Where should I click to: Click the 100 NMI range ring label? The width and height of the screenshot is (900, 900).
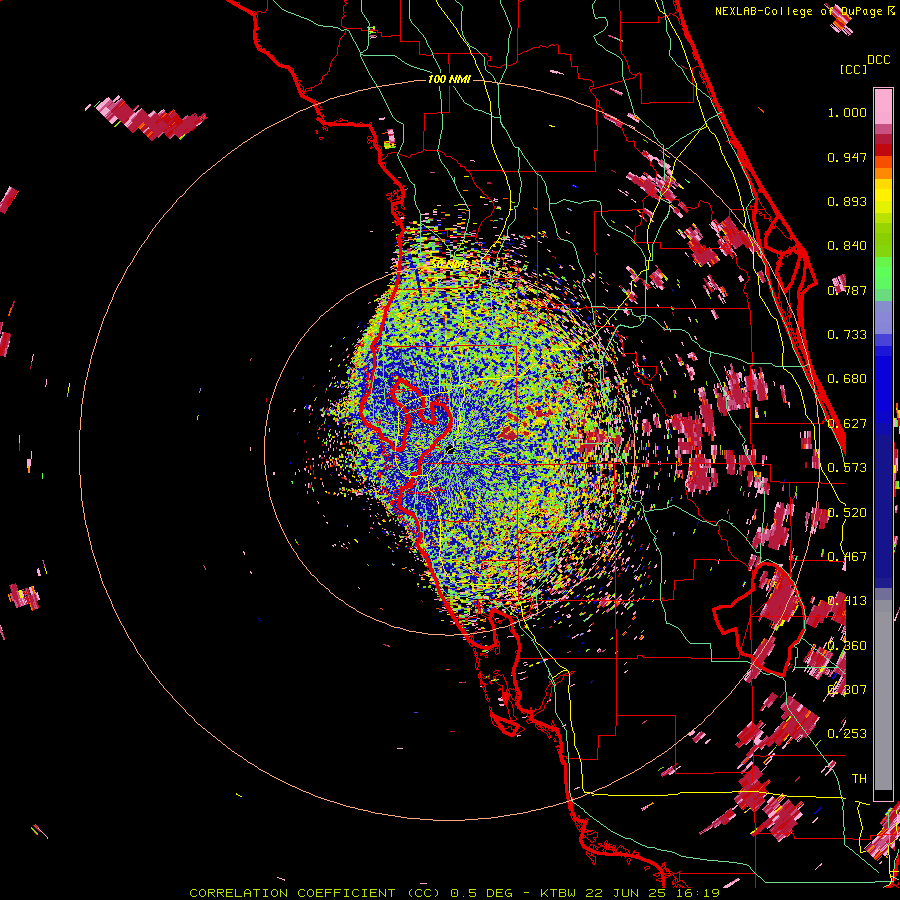(449, 79)
